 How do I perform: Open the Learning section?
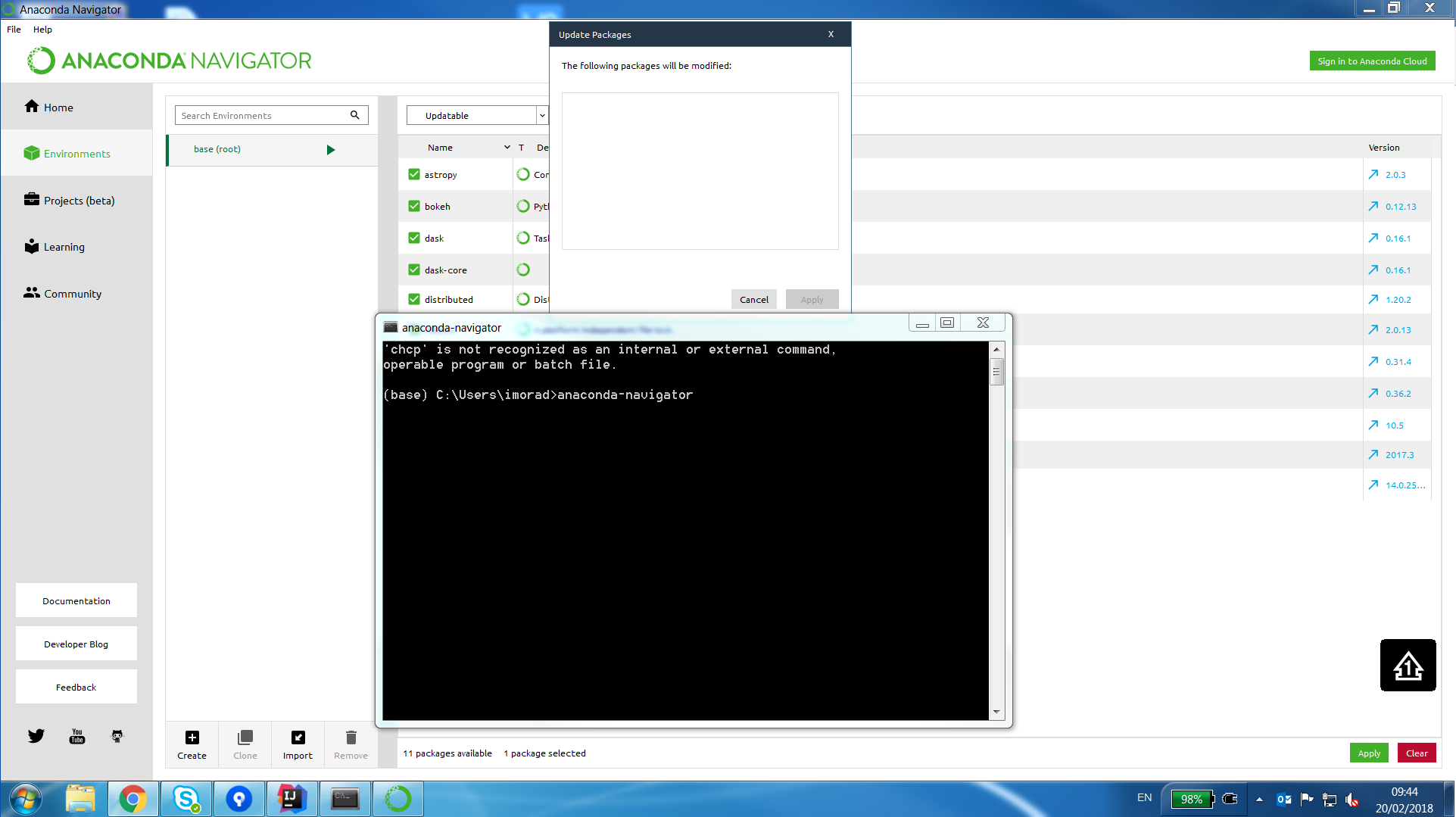pyautogui.click(x=64, y=246)
